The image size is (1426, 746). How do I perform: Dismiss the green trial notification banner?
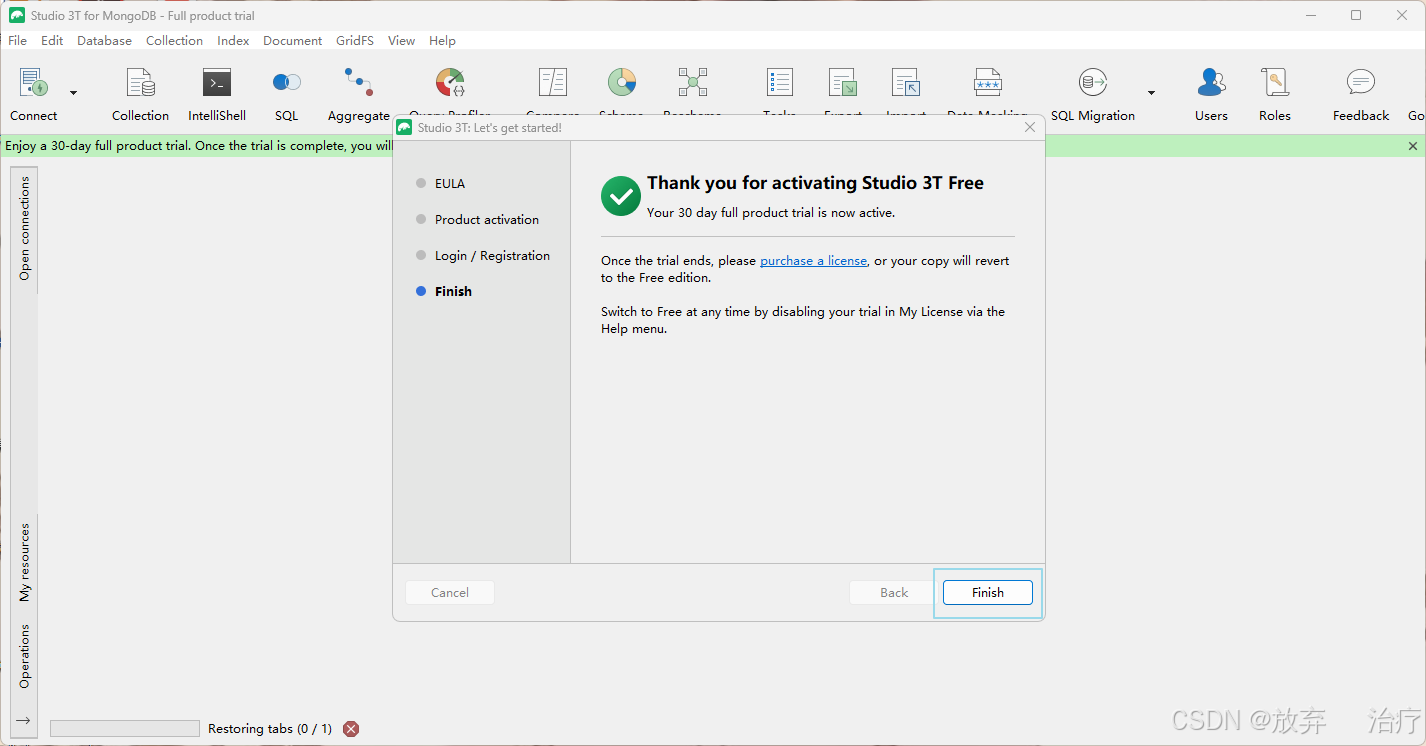[1413, 146]
